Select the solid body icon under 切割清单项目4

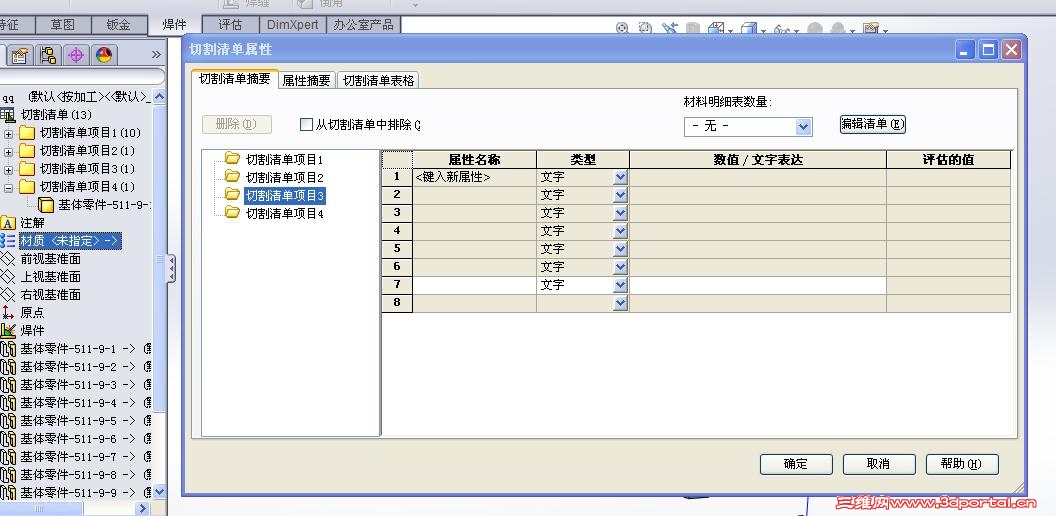pos(46,205)
